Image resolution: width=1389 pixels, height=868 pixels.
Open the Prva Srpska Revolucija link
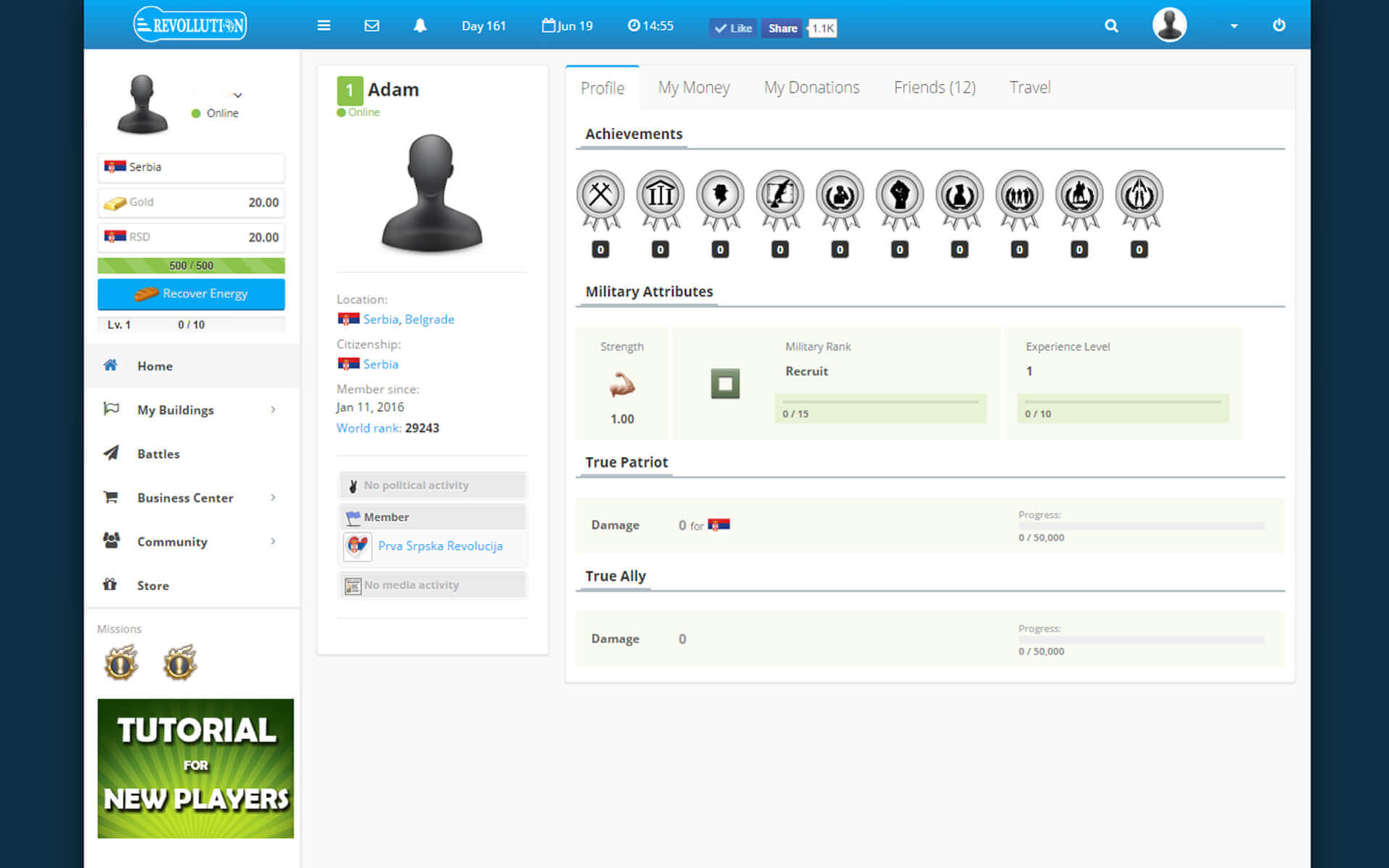tap(440, 546)
